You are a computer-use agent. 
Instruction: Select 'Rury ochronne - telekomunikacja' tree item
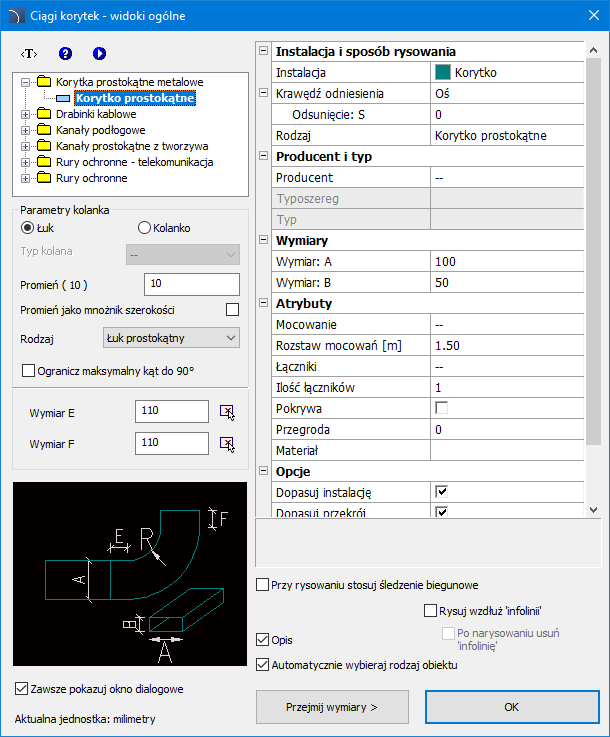135,163
